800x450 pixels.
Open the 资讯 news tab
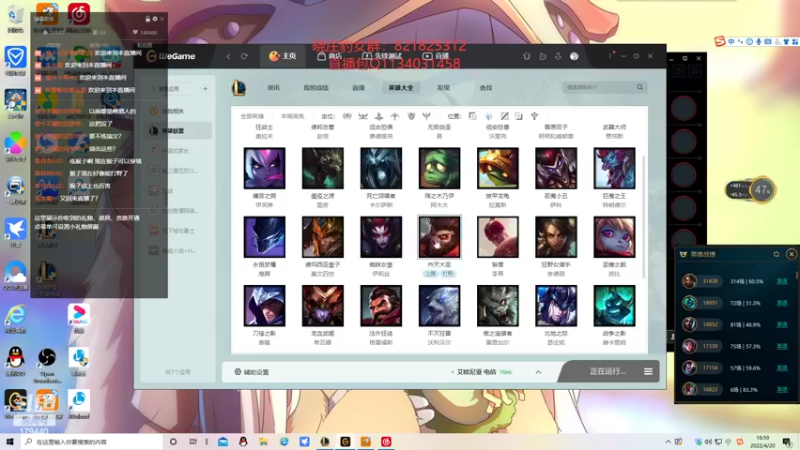[273, 88]
